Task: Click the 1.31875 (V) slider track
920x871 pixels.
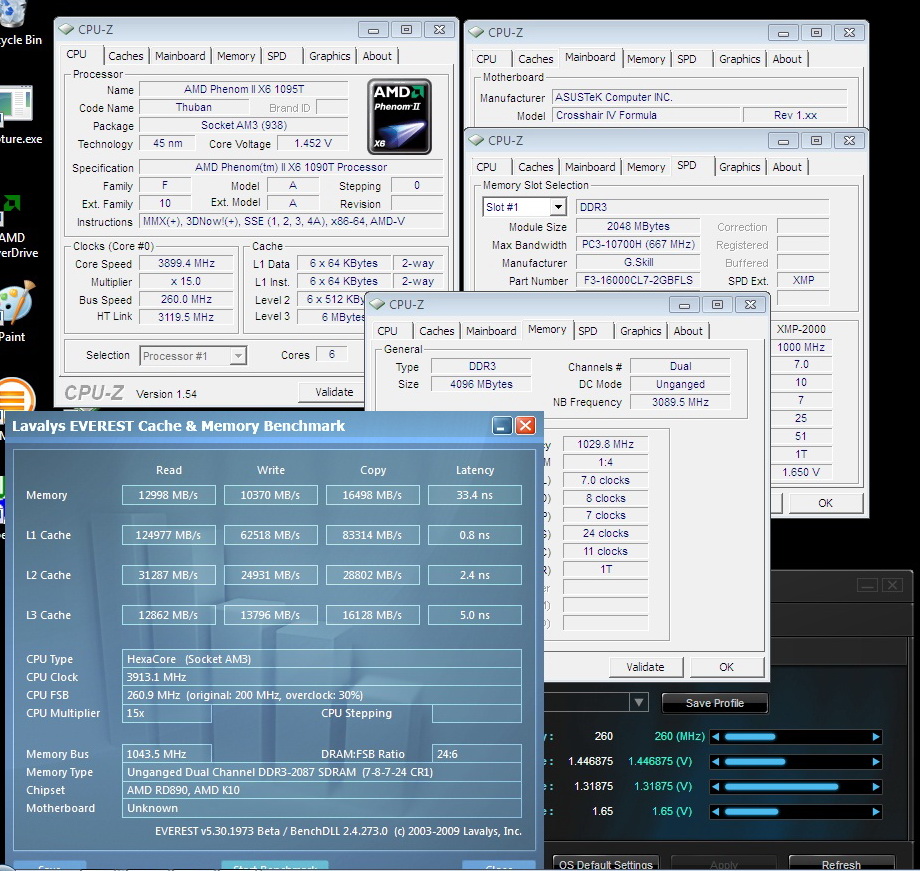Action: [796, 786]
